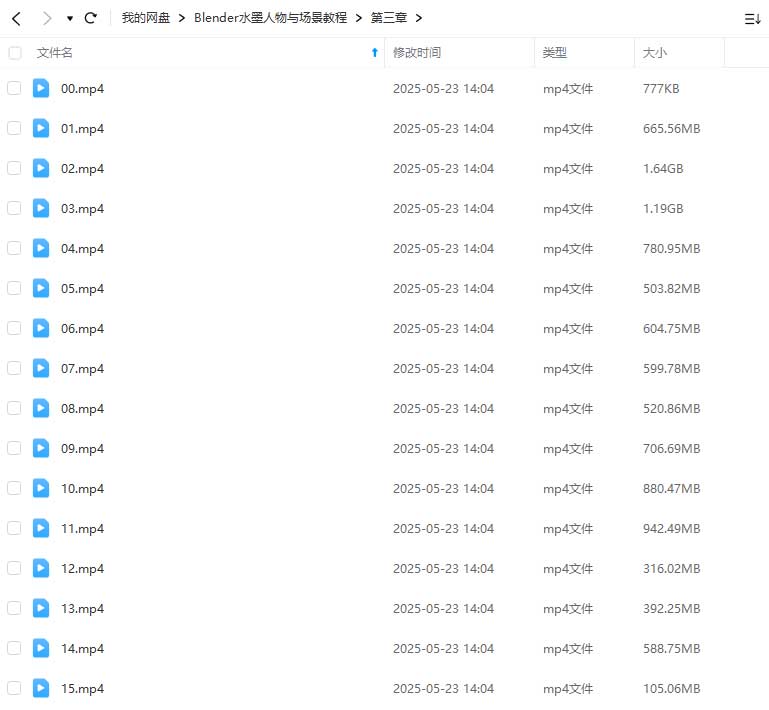Sort files by 大小 column header
Screen dimensions: 769x710
click(x=655, y=53)
